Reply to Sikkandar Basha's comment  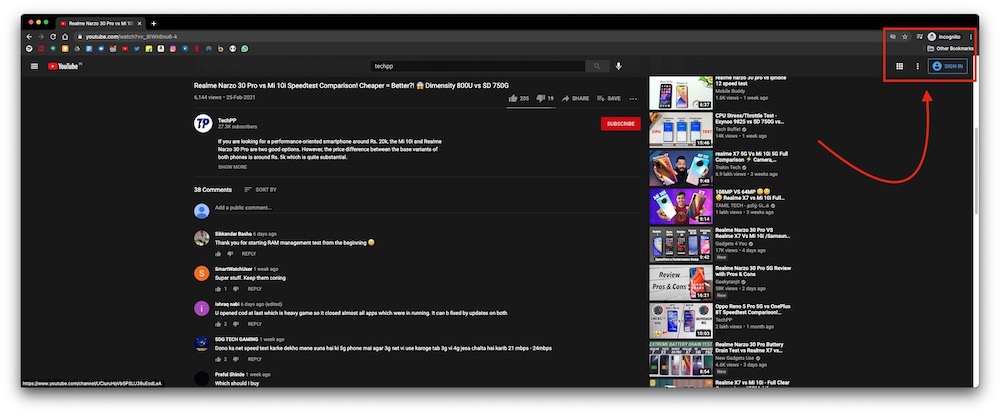click(249, 254)
